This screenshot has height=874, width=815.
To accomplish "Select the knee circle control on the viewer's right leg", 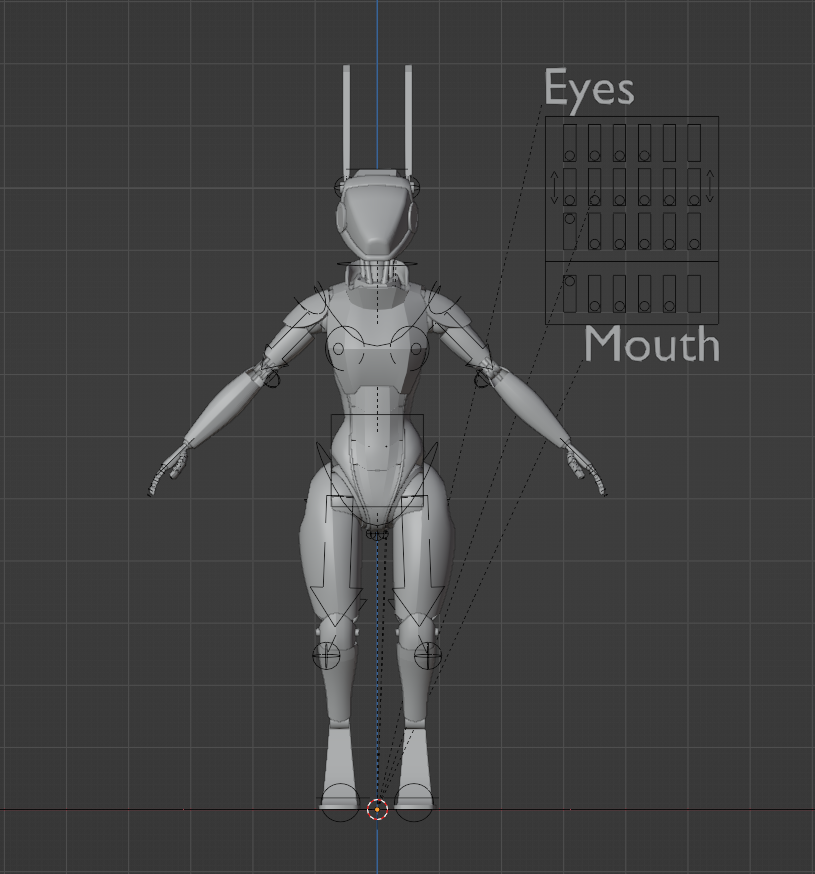I will 428,655.
